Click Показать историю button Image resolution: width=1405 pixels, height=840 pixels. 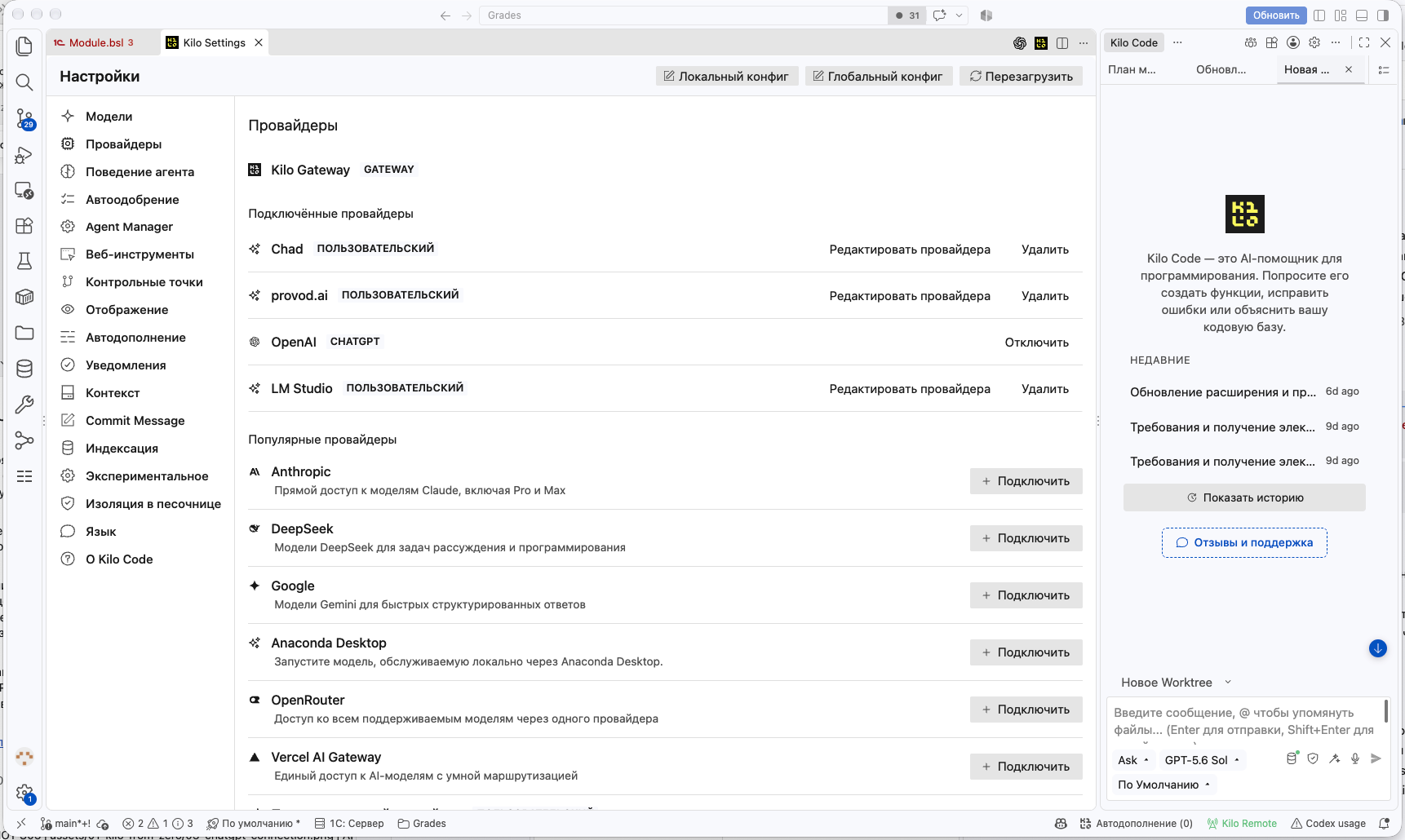[1244, 497]
